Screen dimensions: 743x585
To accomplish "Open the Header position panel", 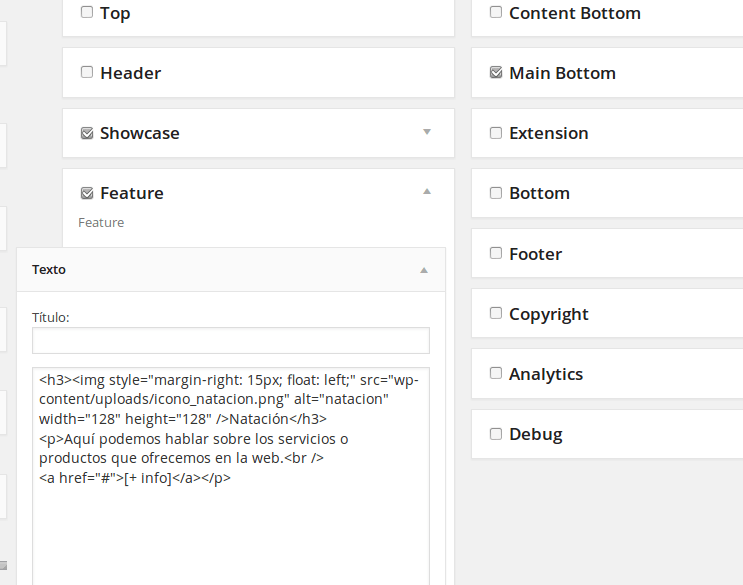I will pyautogui.click(x=258, y=73).
